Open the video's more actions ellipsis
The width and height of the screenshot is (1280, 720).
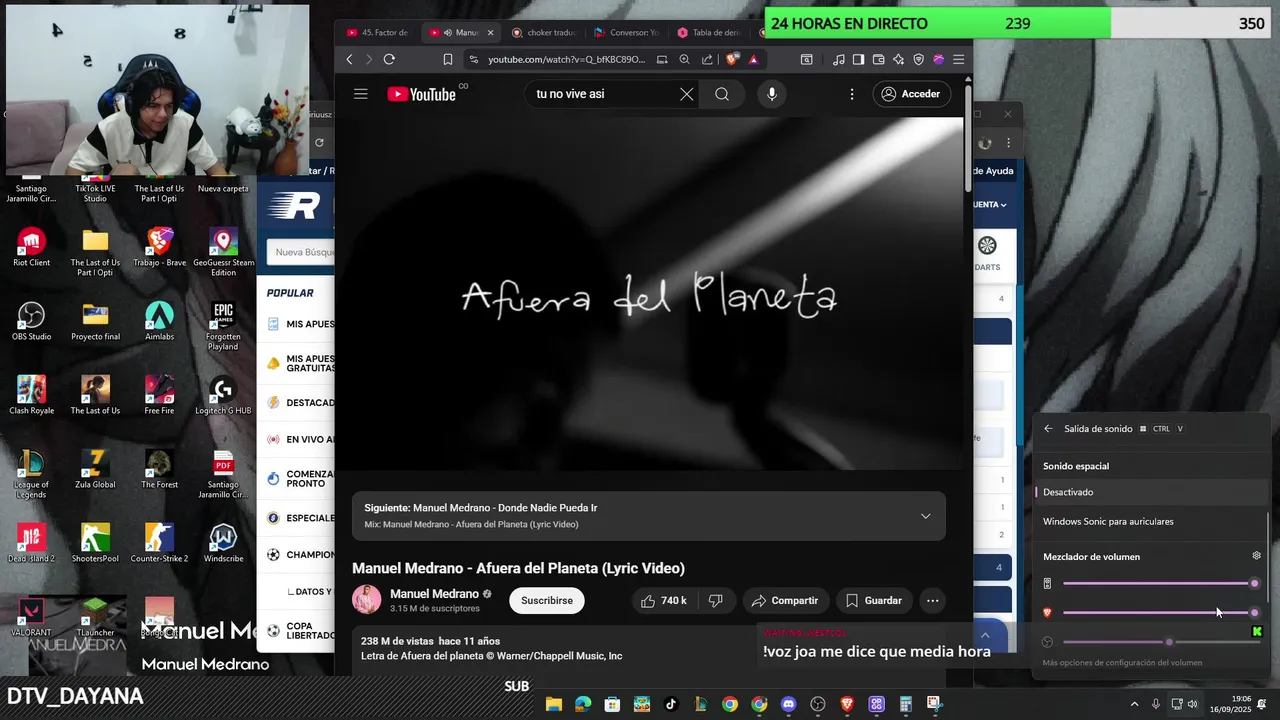tap(932, 600)
